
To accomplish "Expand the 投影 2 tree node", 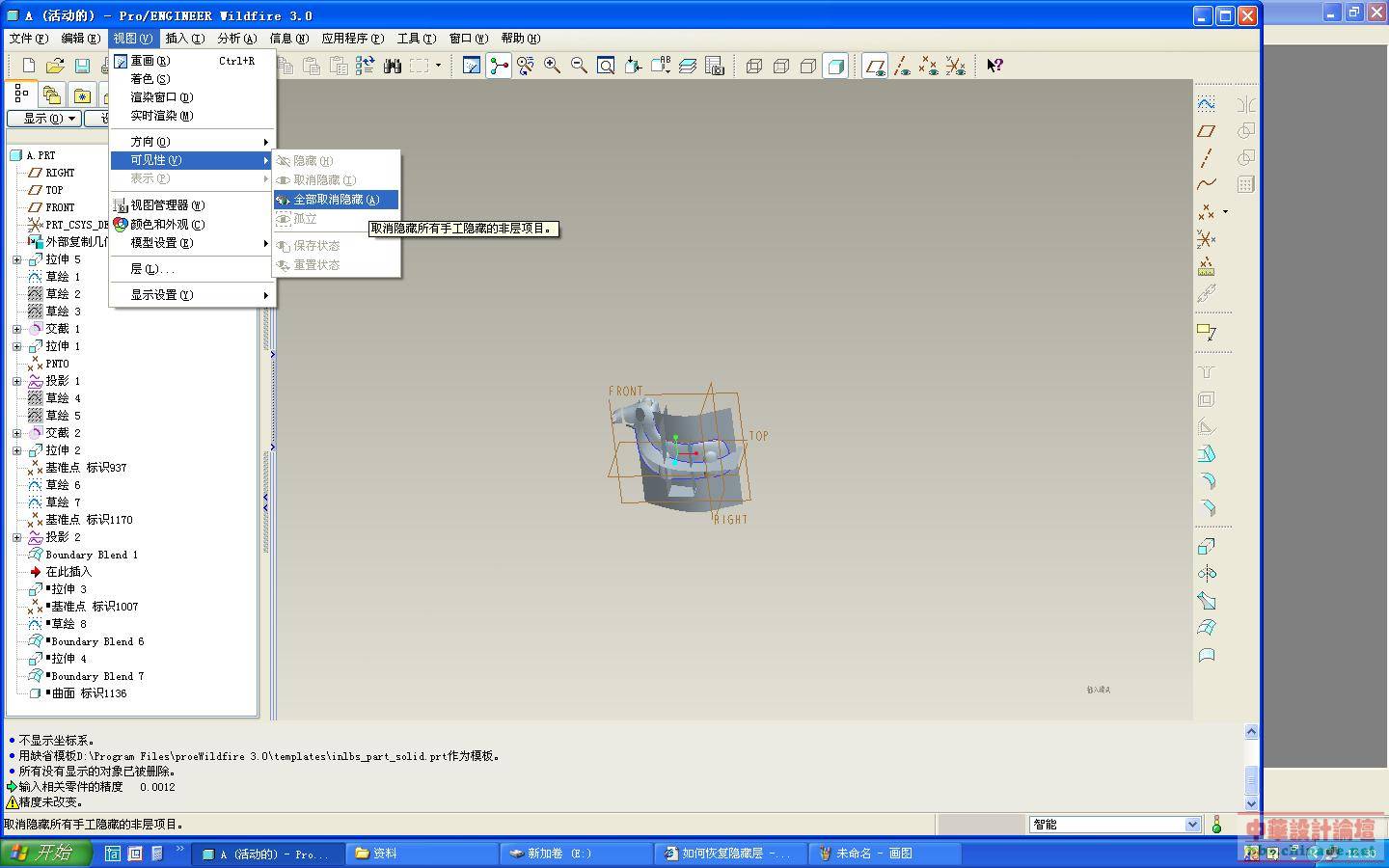I will (16, 537).
